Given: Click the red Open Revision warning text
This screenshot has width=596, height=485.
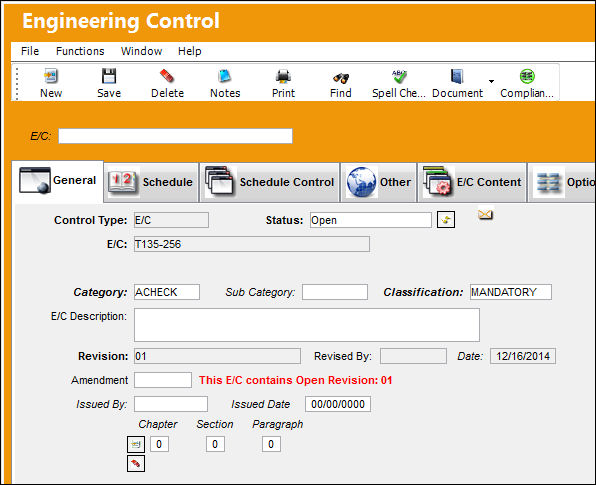Looking at the screenshot, I should click(x=295, y=380).
